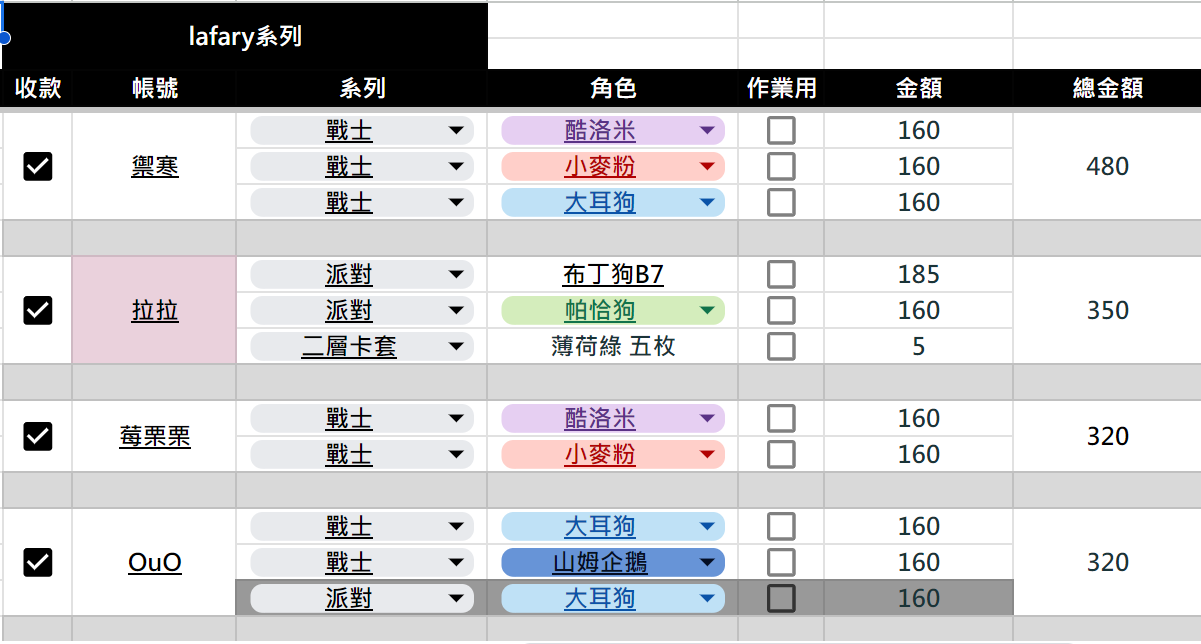Screen dimensions: 1201x644
Task: Uncheck the 收款 checkbox for 禦寒
Action: 37,166
